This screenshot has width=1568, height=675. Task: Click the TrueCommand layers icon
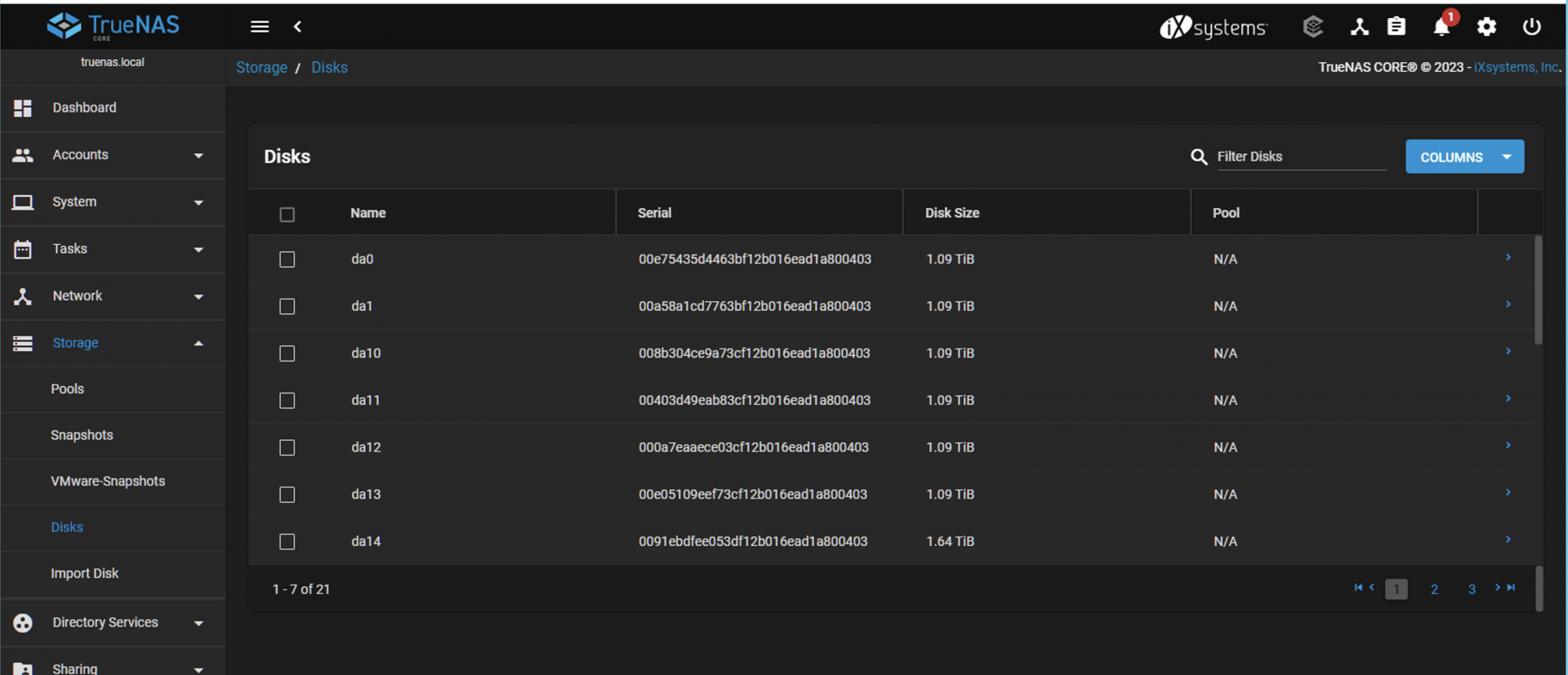1312,27
